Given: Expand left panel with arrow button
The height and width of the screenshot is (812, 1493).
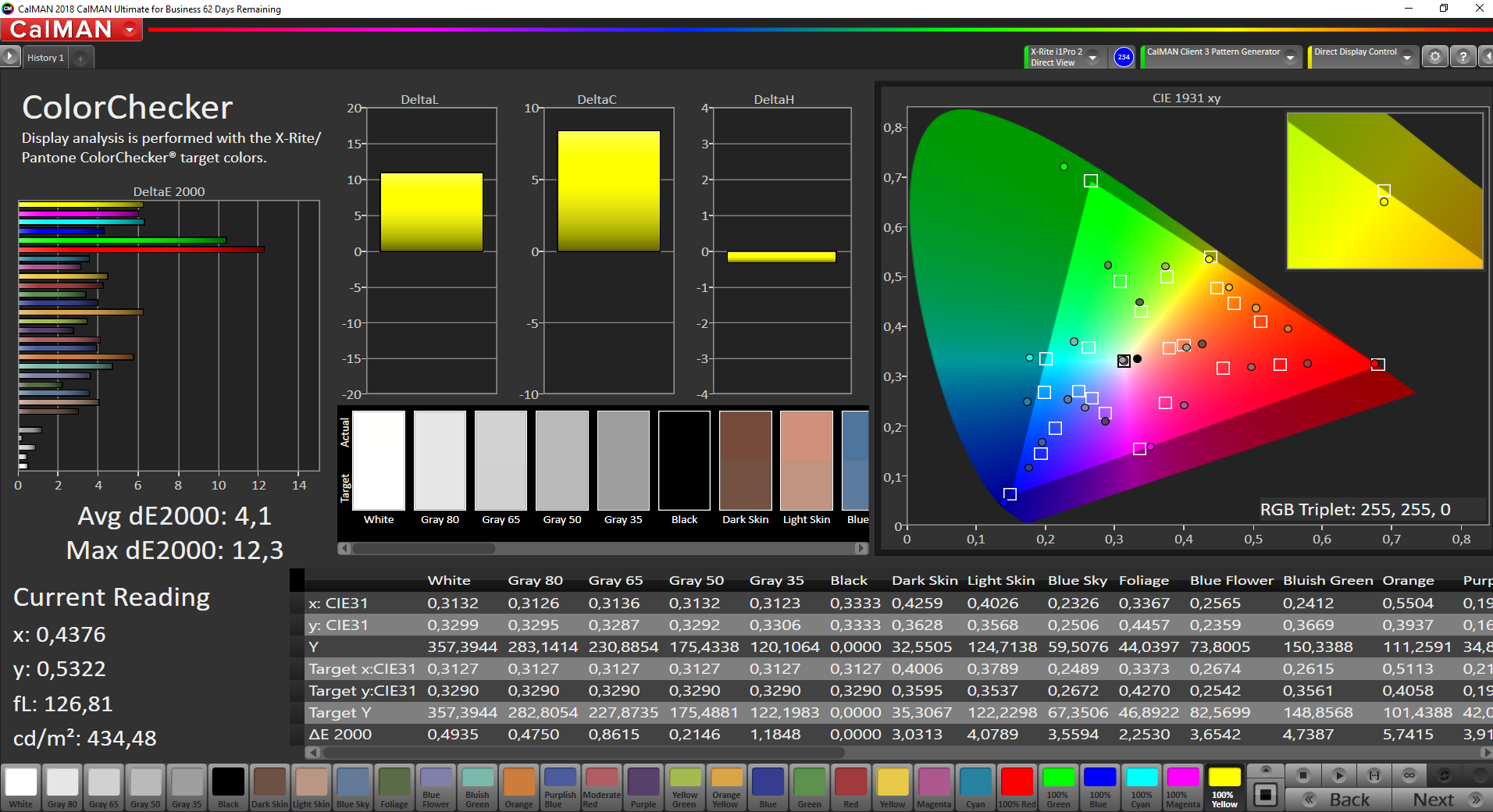Looking at the screenshot, I should point(9,57).
